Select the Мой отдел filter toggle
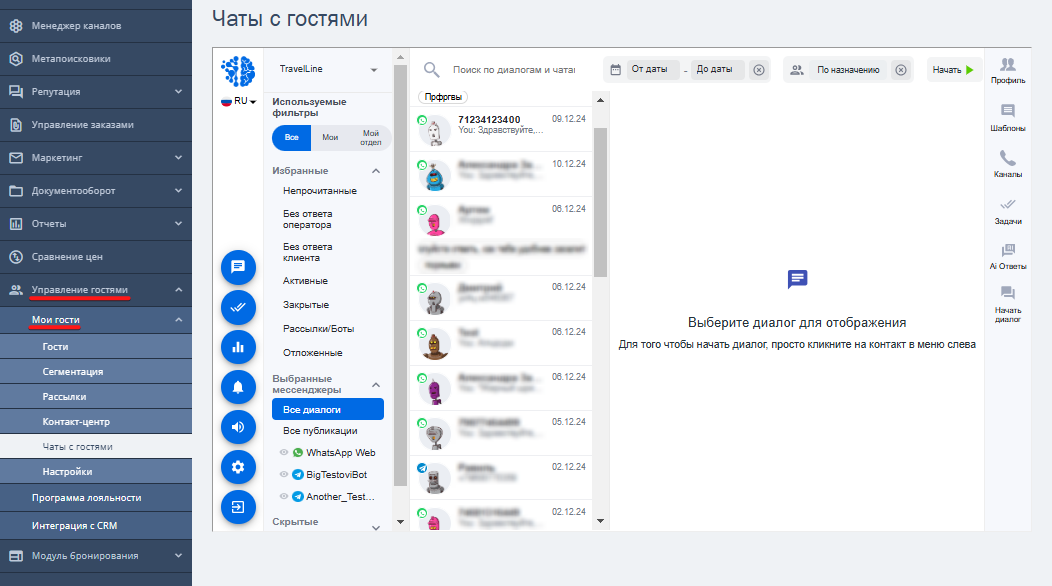Screen dimensions: 1052x586 pos(370,138)
